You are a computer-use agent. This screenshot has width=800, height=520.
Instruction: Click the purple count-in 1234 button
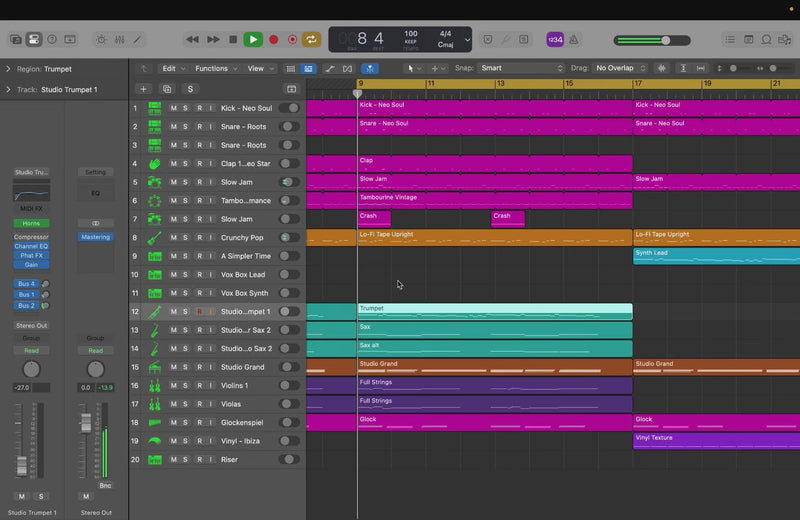click(555, 40)
